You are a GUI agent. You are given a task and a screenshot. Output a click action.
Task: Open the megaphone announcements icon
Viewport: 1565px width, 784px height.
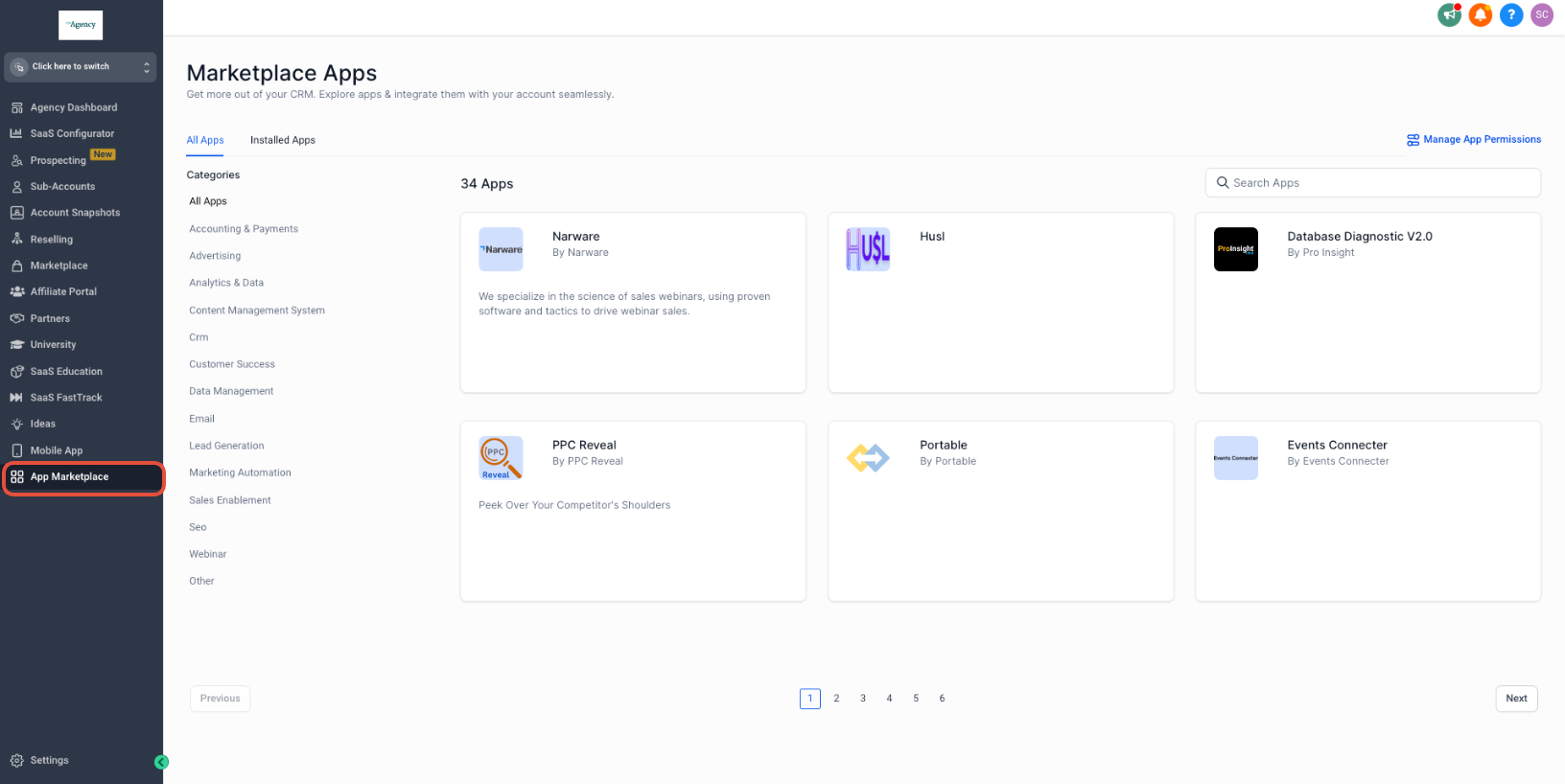click(1449, 15)
